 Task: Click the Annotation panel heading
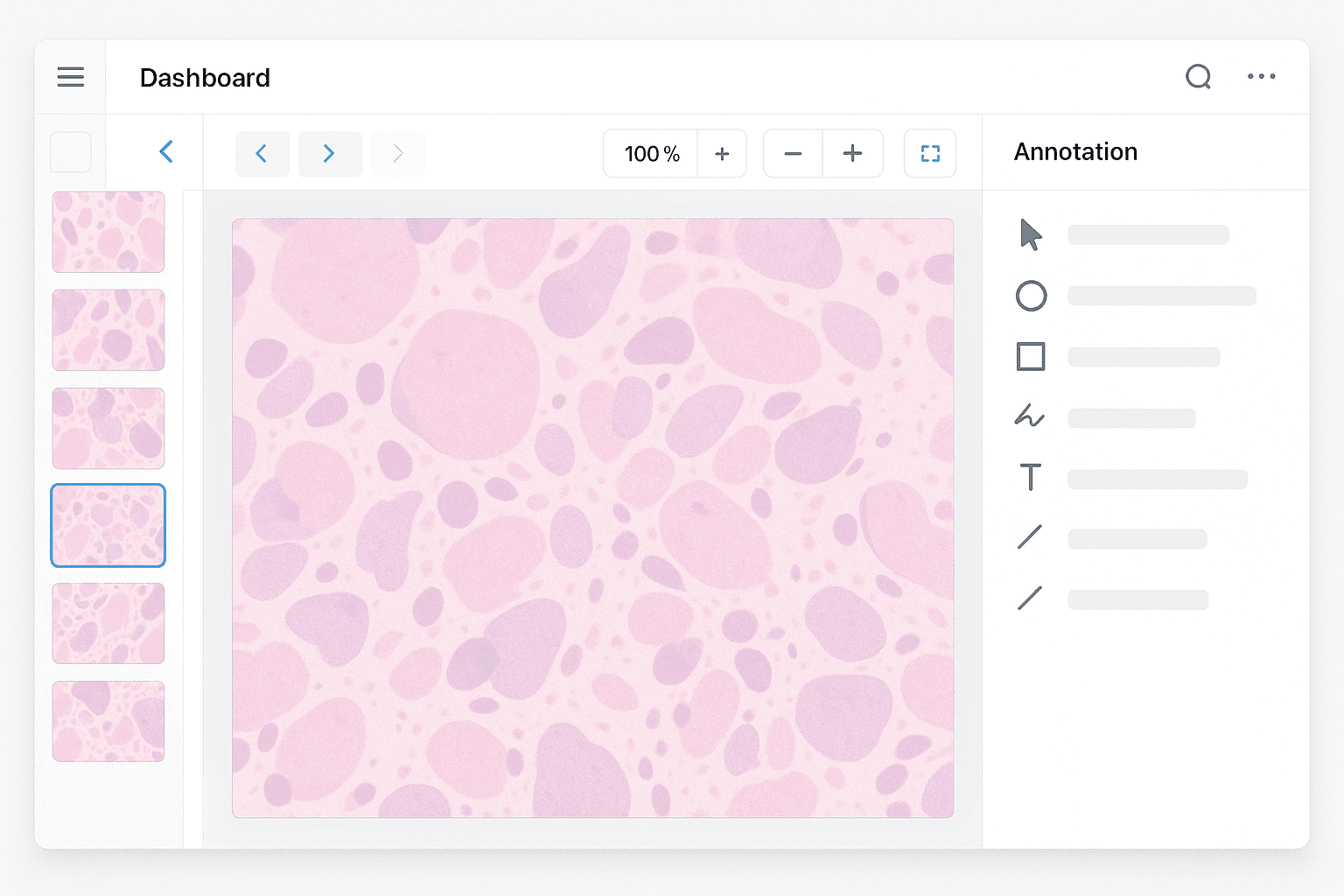tap(1075, 152)
